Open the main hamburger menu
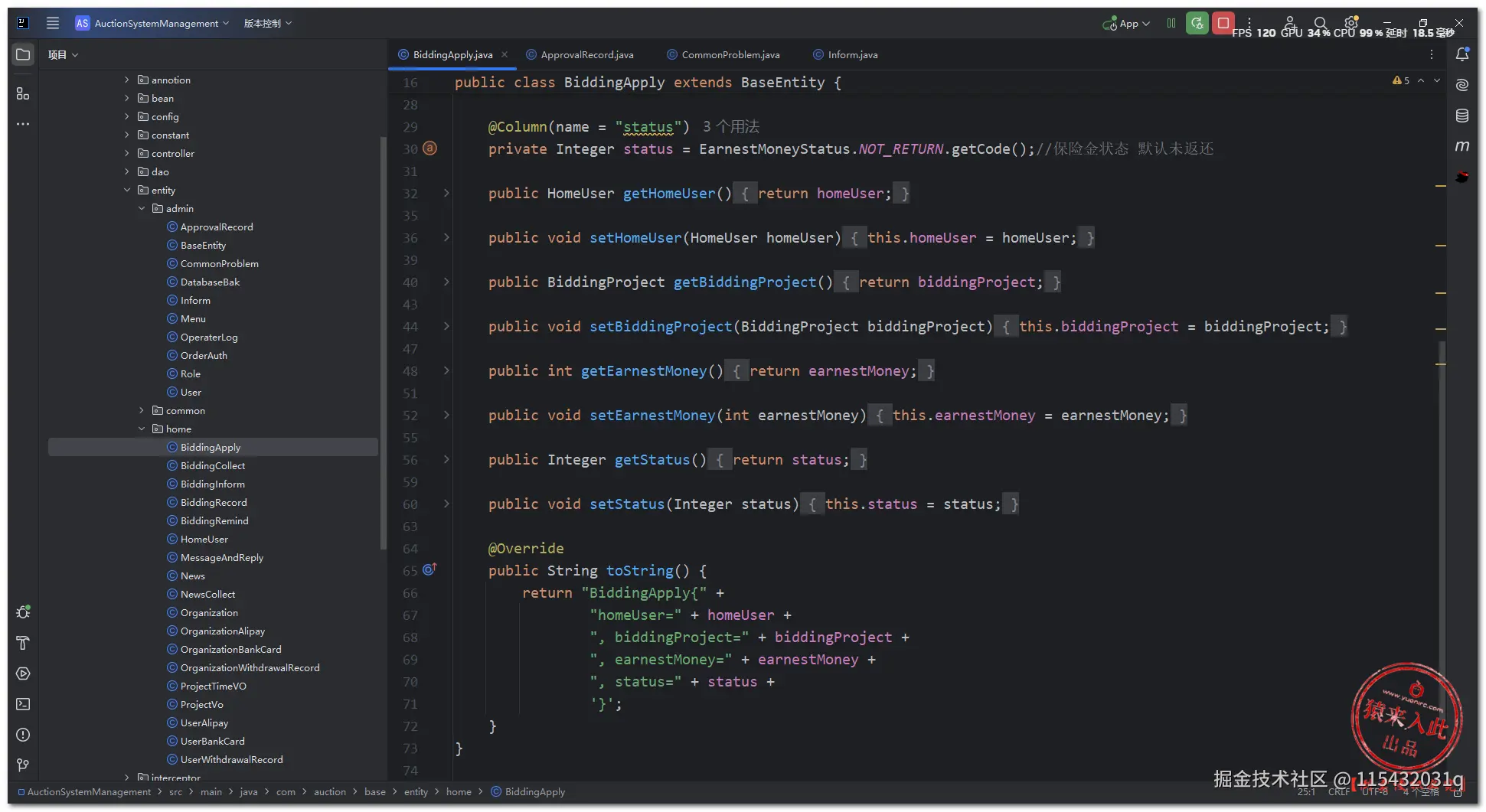The width and height of the screenshot is (1486, 812). coord(53,23)
